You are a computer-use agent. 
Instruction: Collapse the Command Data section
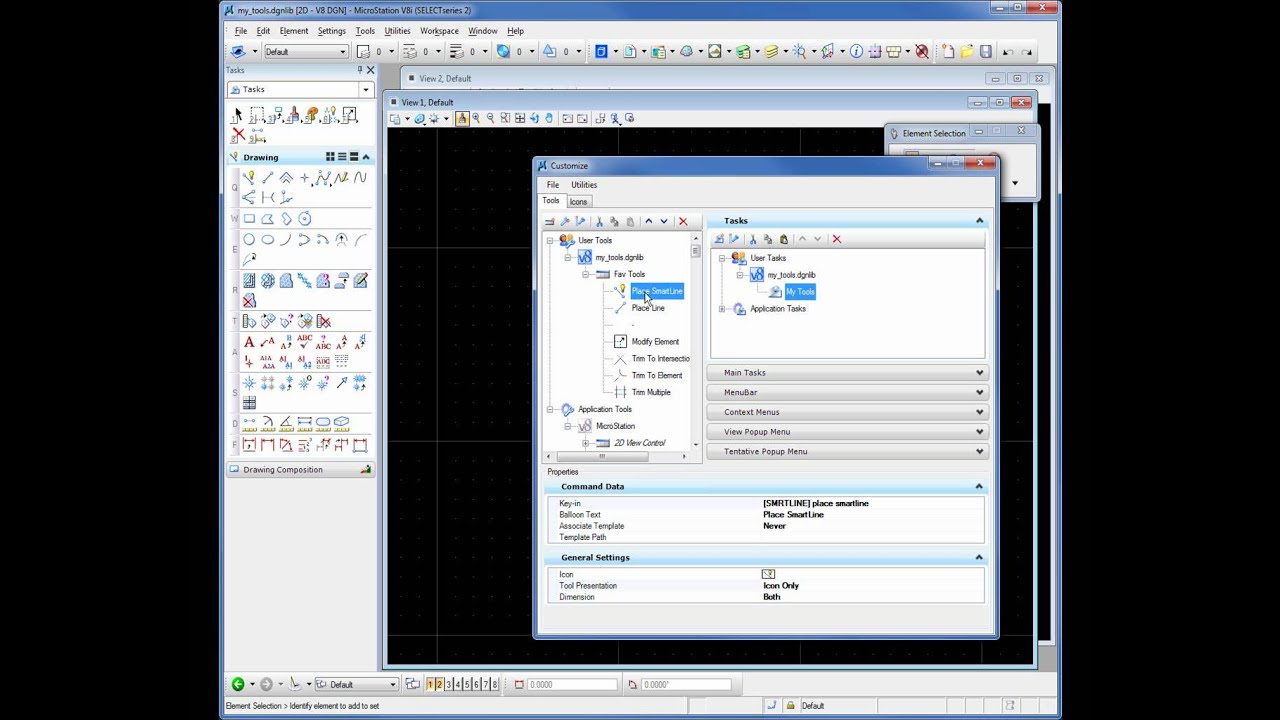coord(979,487)
